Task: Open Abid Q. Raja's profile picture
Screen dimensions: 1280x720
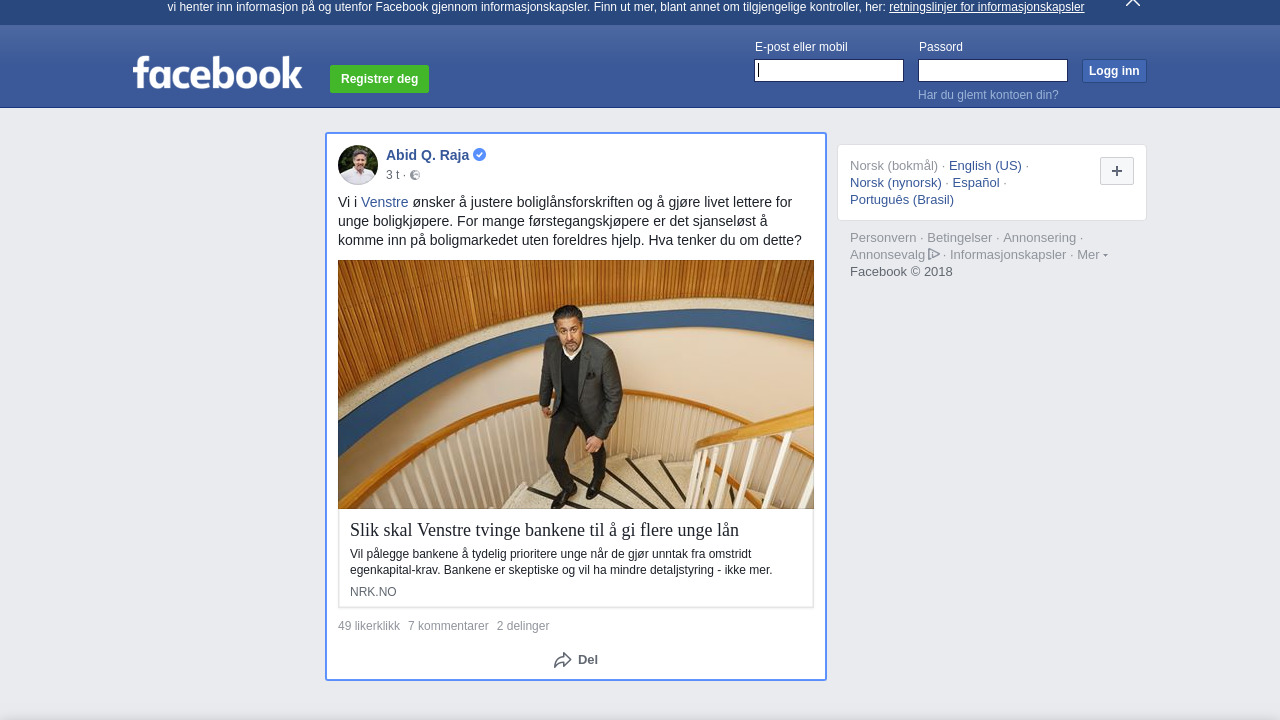Action: (x=358, y=165)
